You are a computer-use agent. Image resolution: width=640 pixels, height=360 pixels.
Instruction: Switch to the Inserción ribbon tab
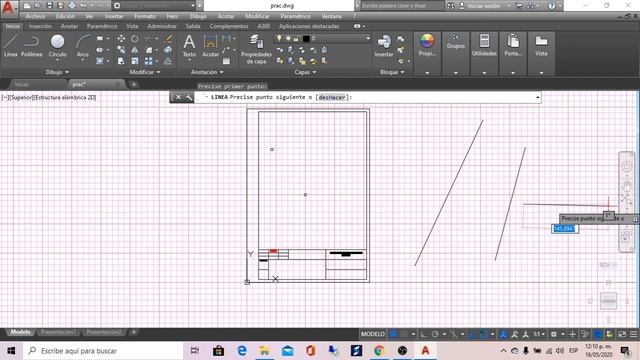[x=40, y=26]
